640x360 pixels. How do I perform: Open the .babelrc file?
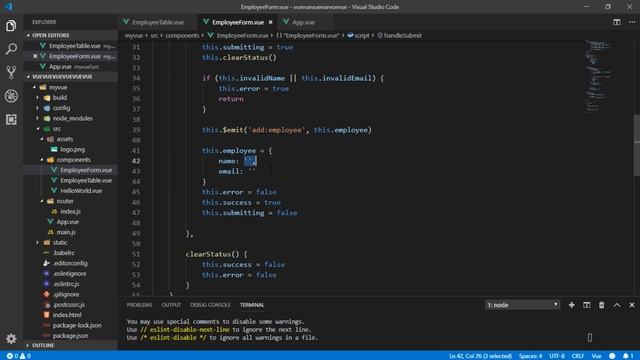(63, 253)
